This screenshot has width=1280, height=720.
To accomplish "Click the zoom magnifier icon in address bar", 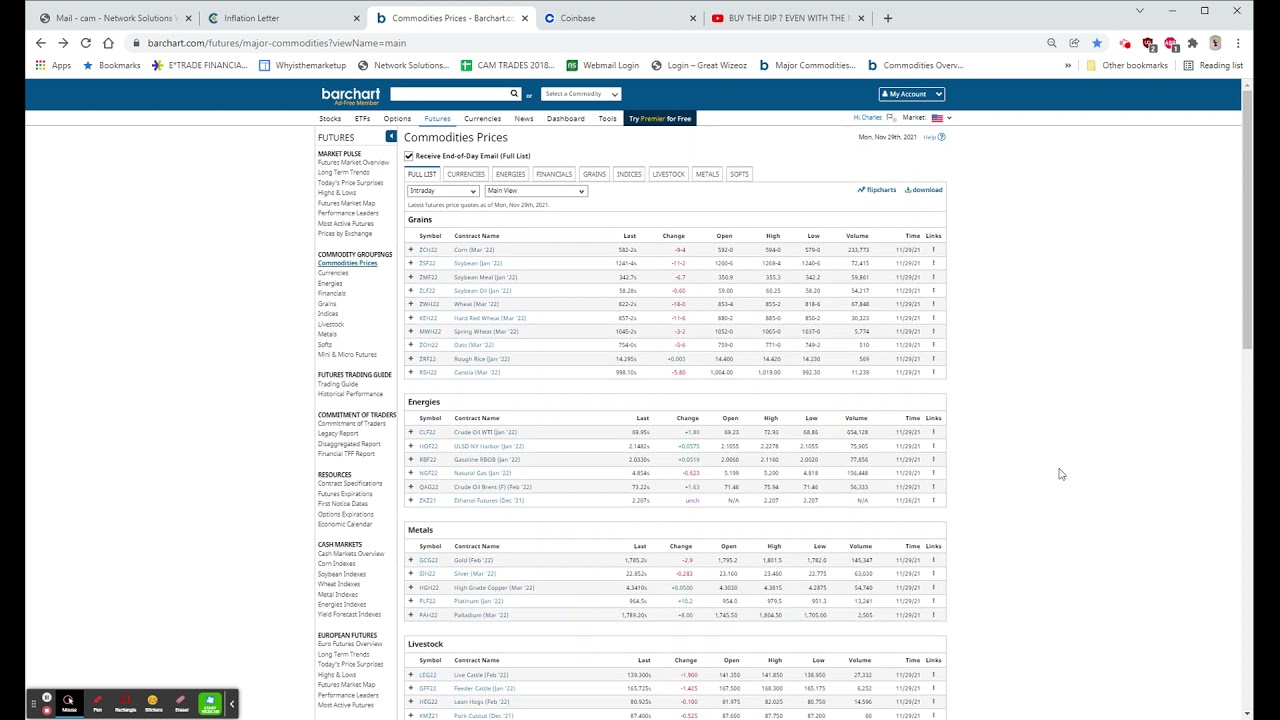I will tap(1052, 43).
